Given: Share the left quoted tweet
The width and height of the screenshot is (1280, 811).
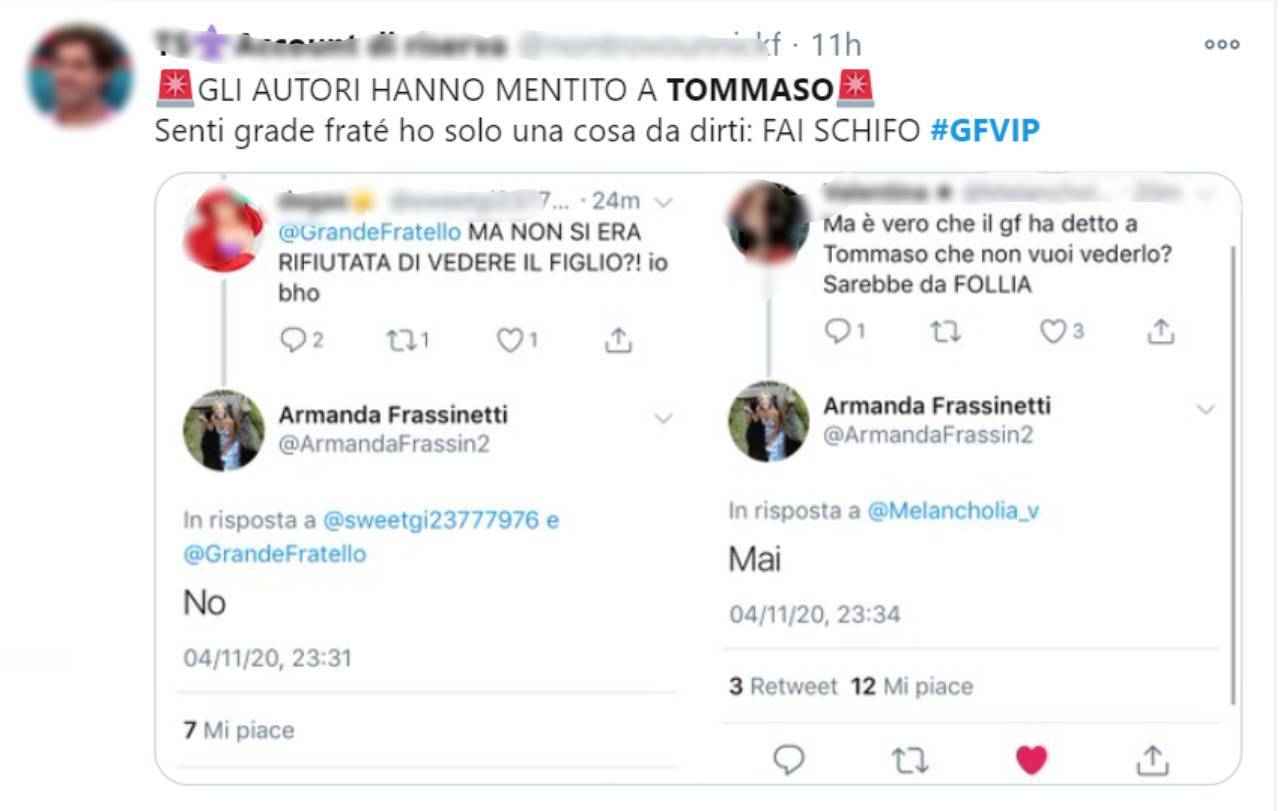Looking at the screenshot, I should coord(619,340).
